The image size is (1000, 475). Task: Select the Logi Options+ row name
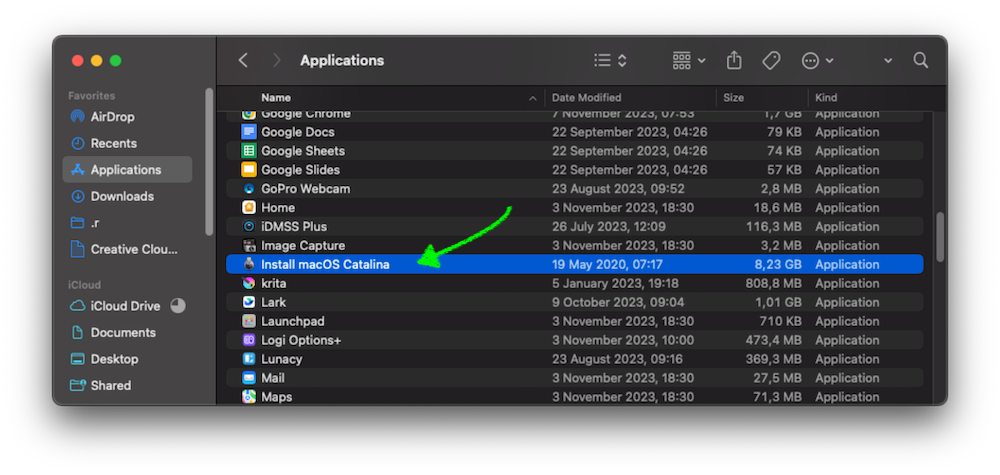(301, 340)
